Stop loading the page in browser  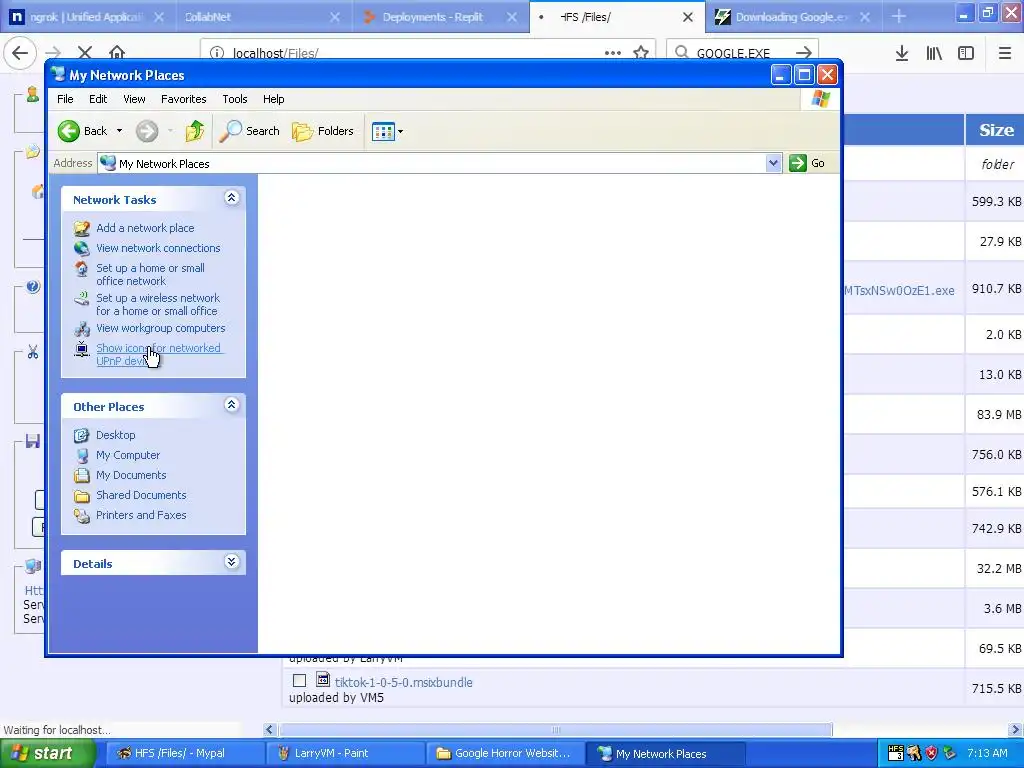[x=85, y=52]
